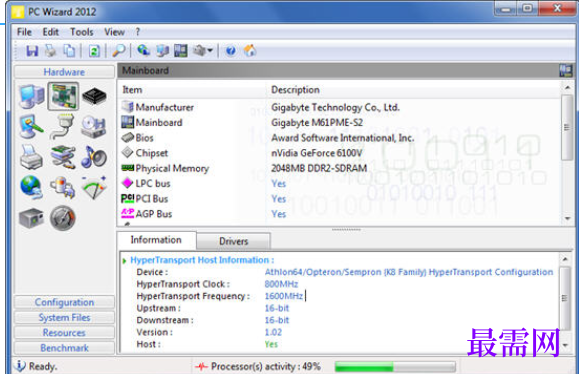Screen dimensions: 579x374
Task: Click the Print toolbar icon
Action: click(51, 51)
